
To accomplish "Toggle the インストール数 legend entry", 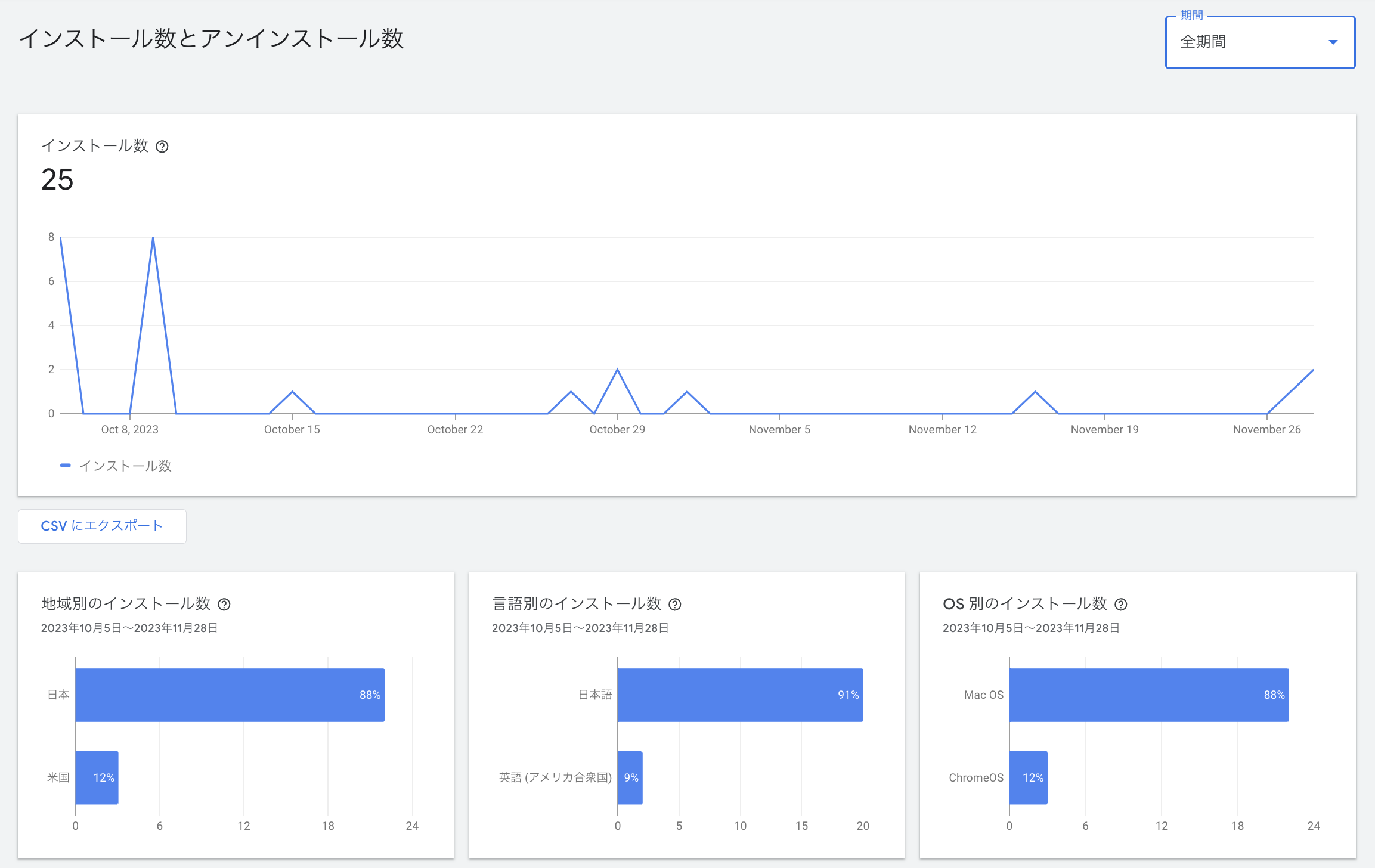I will (x=125, y=466).
